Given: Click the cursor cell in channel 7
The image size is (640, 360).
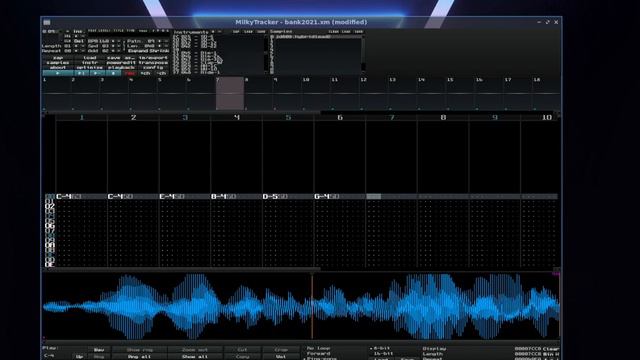Looking at the screenshot, I should pyautogui.click(x=373, y=197).
